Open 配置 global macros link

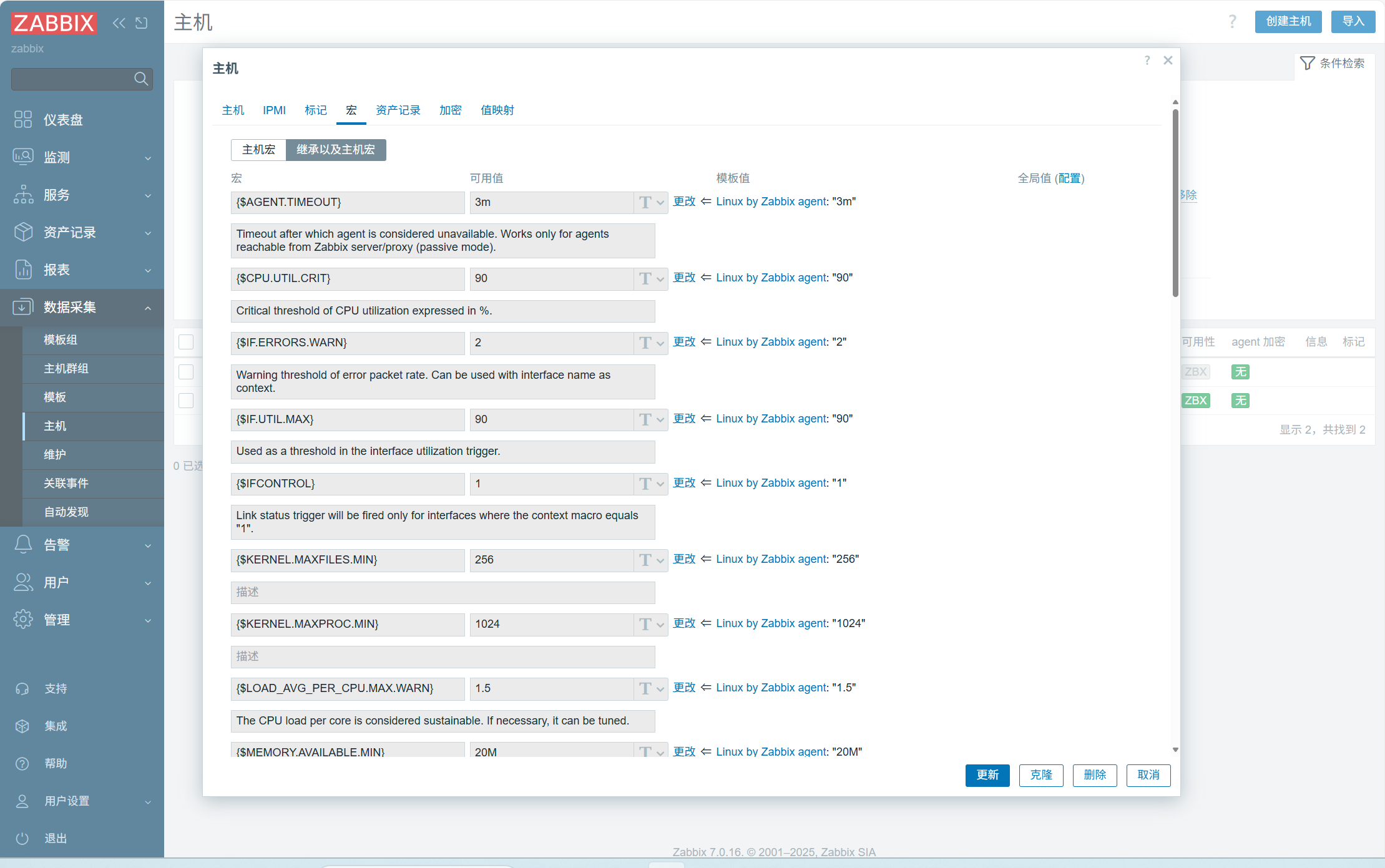tap(1070, 178)
